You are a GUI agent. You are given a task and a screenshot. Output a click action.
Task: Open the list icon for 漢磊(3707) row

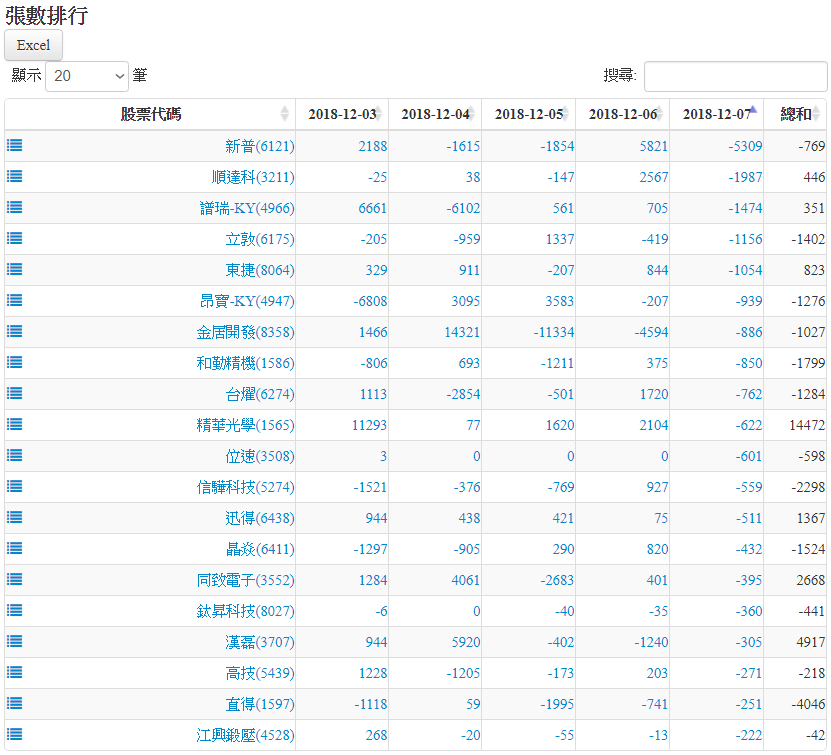(x=15, y=641)
